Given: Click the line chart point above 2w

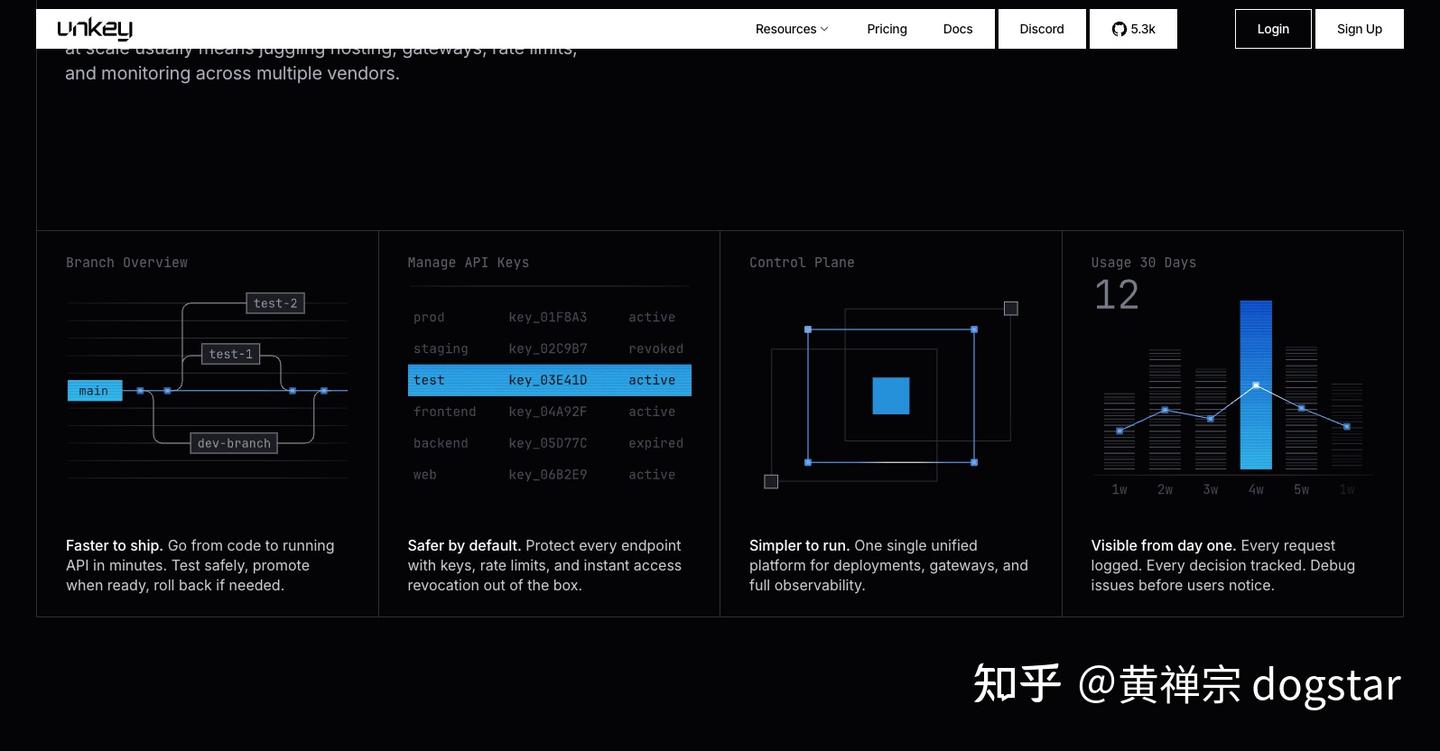Looking at the screenshot, I should tap(1165, 410).
